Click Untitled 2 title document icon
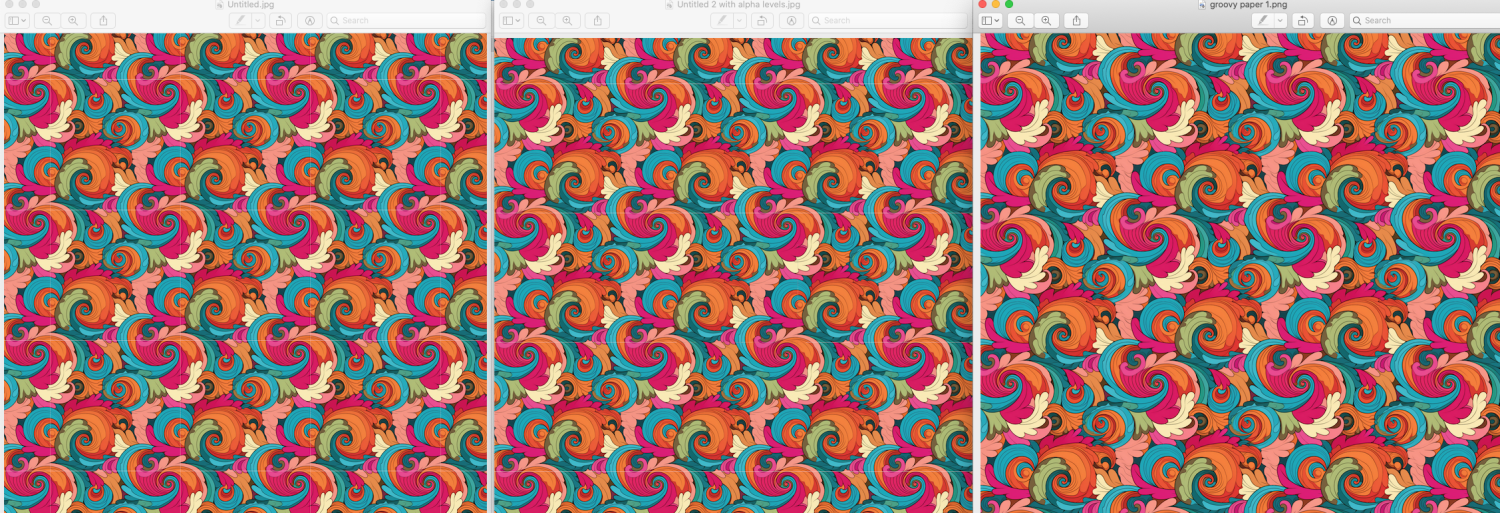1500x513 pixels. click(x=669, y=5)
